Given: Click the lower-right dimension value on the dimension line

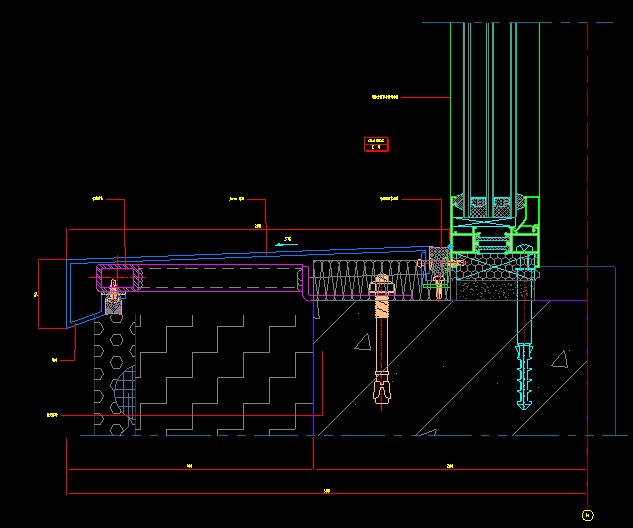Looking at the screenshot, I should click(x=449, y=466).
